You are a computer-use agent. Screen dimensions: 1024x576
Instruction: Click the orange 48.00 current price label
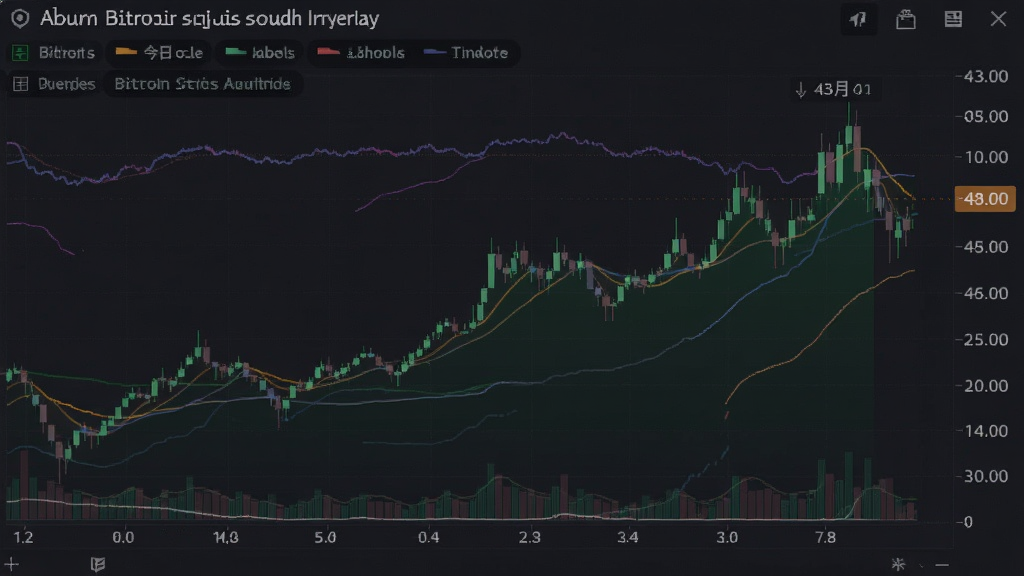pos(985,199)
